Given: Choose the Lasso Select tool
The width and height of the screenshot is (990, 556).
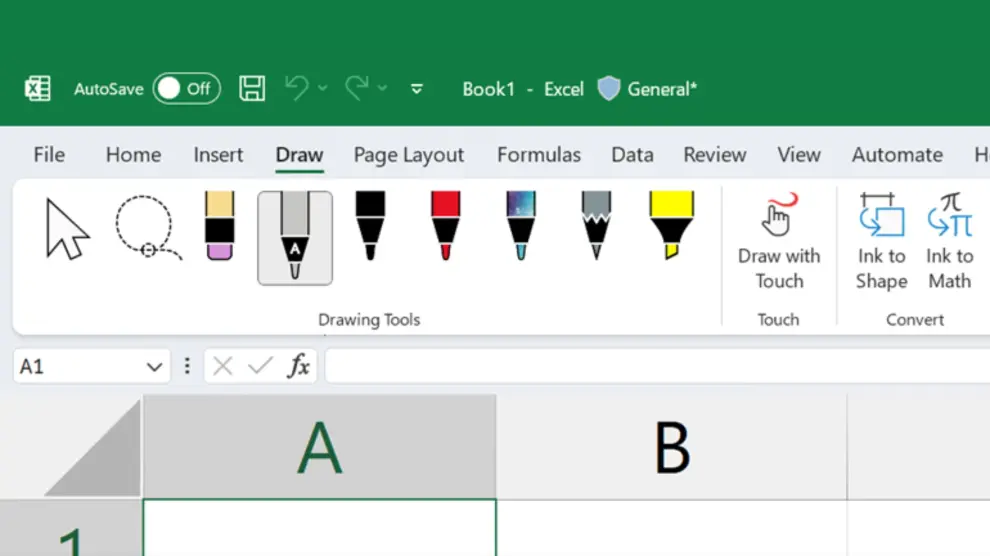Looking at the screenshot, I should [146, 229].
